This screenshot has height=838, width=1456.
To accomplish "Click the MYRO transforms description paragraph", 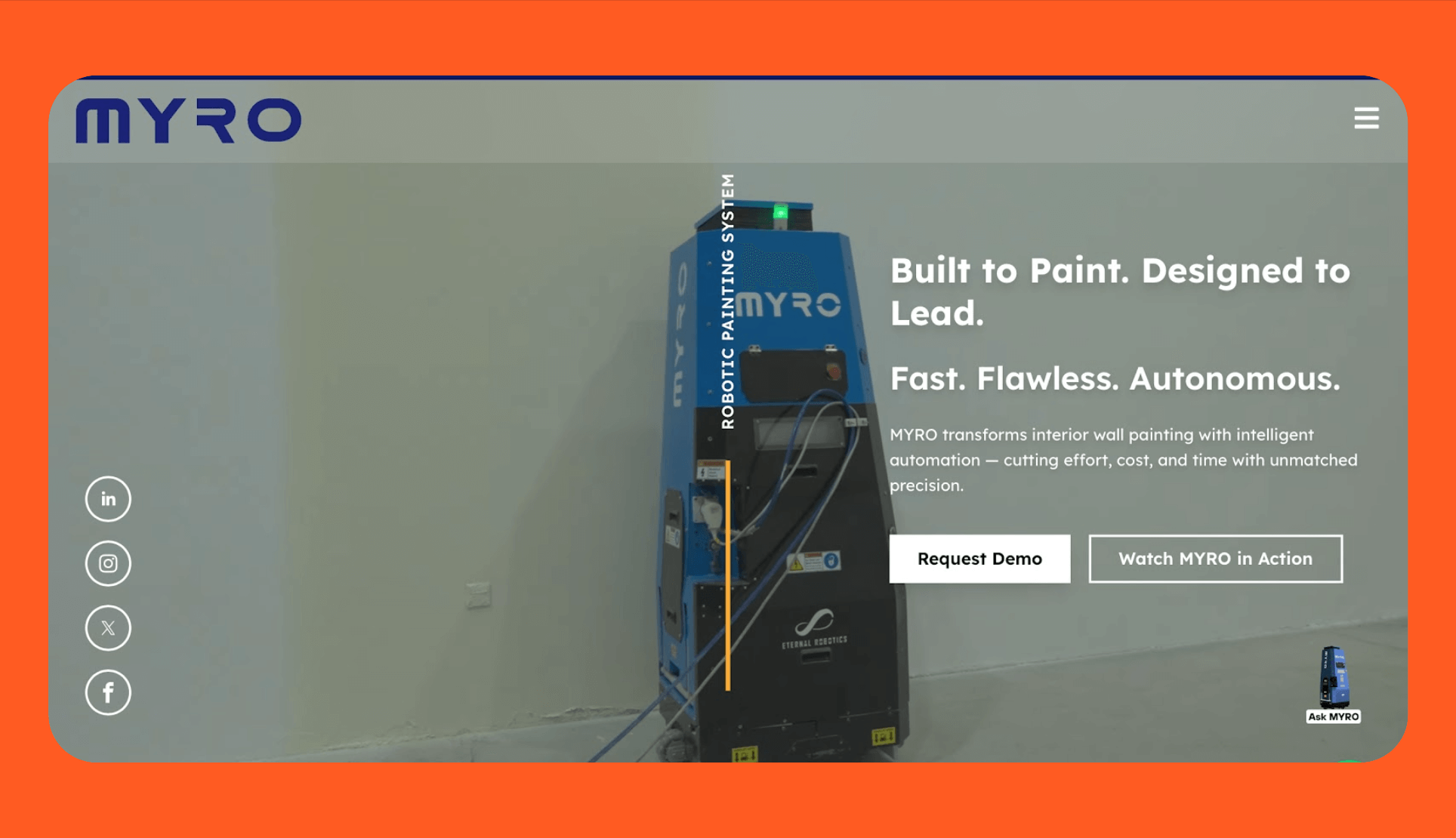I will pyautogui.click(x=1123, y=460).
